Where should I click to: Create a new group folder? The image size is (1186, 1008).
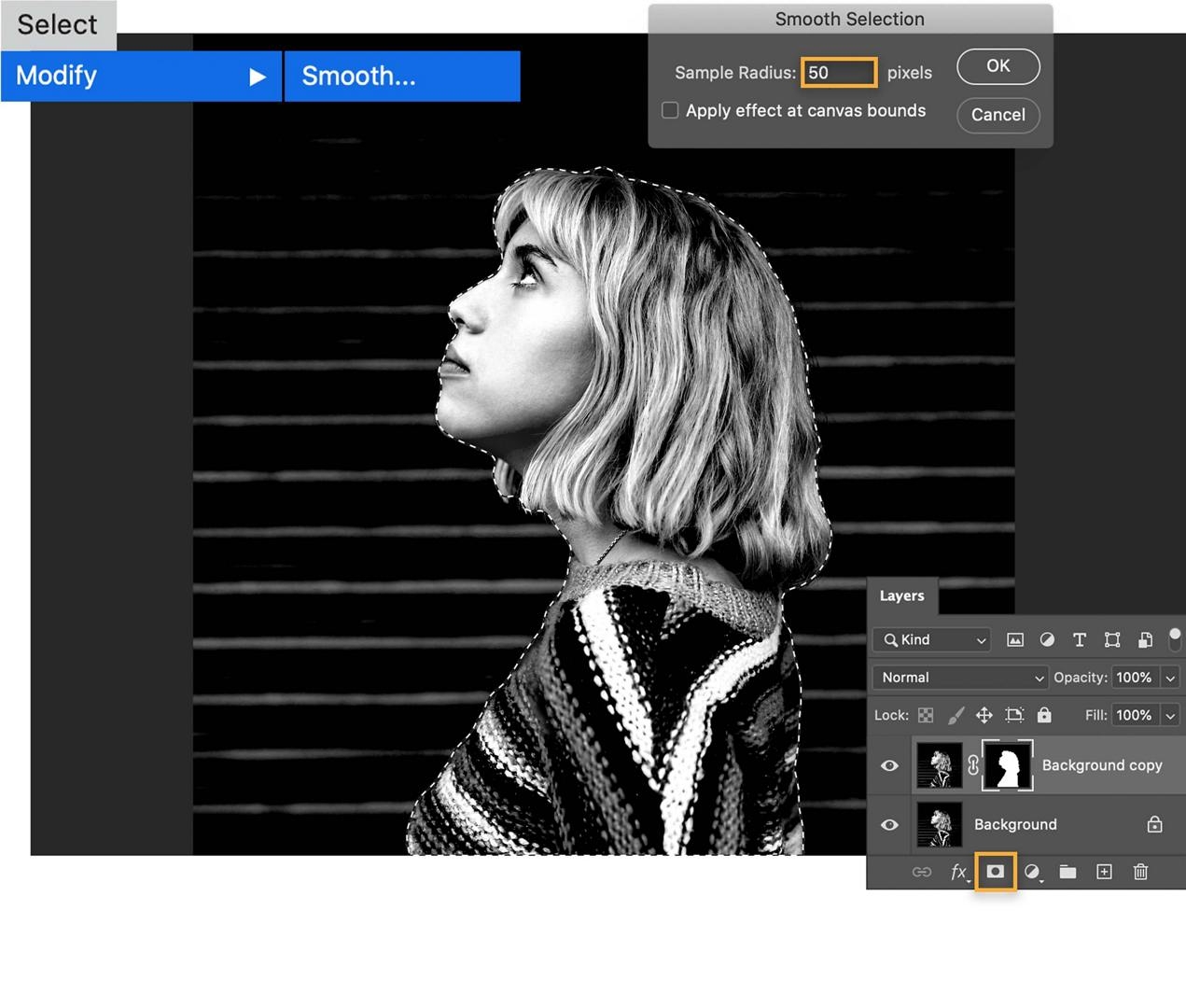coord(1067,872)
